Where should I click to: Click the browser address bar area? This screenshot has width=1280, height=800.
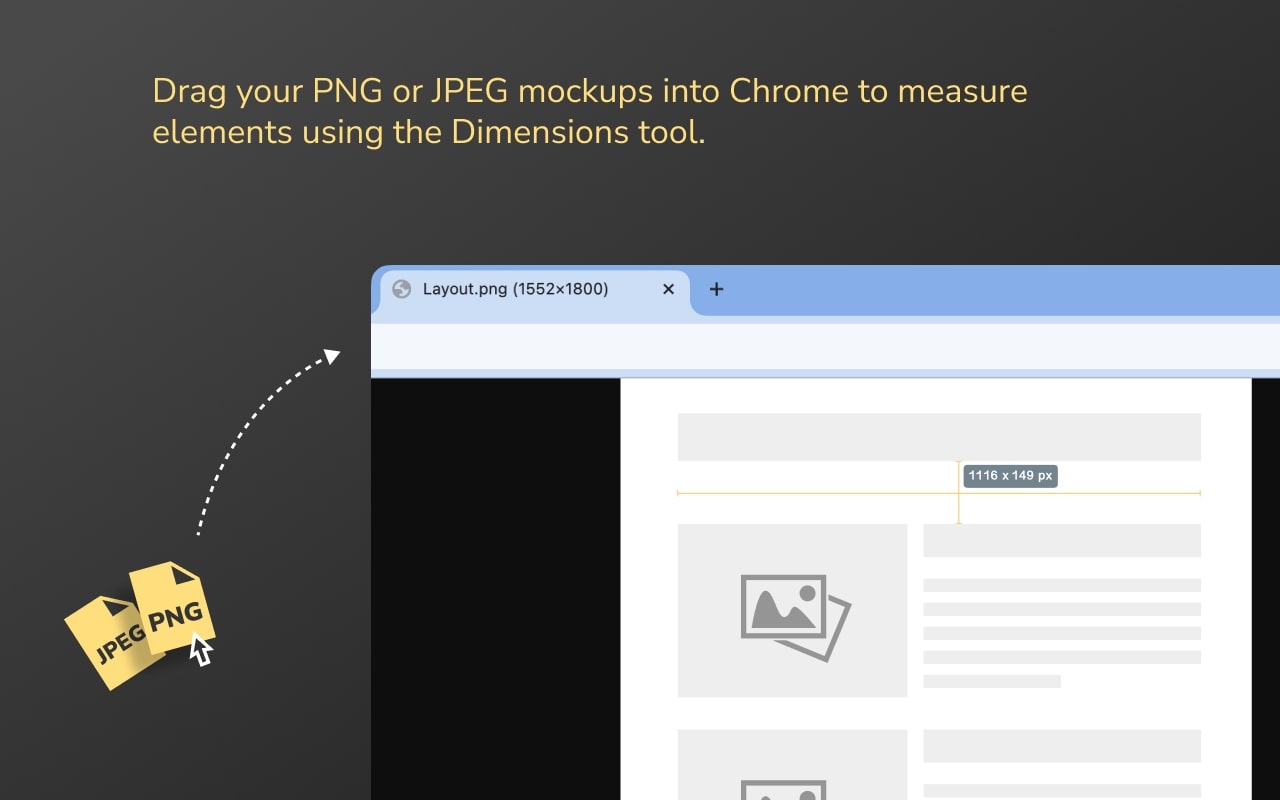(825, 347)
